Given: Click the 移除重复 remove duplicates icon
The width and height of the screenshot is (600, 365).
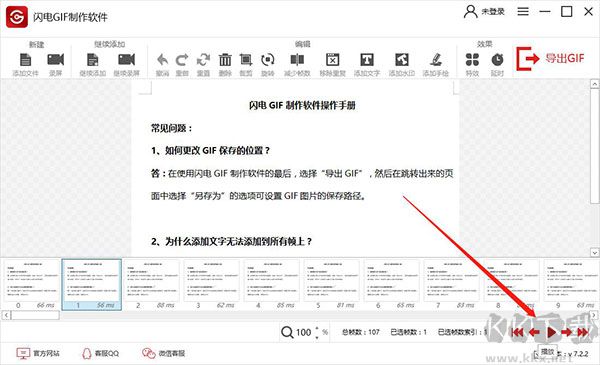Looking at the screenshot, I should (x=333, y=60).
